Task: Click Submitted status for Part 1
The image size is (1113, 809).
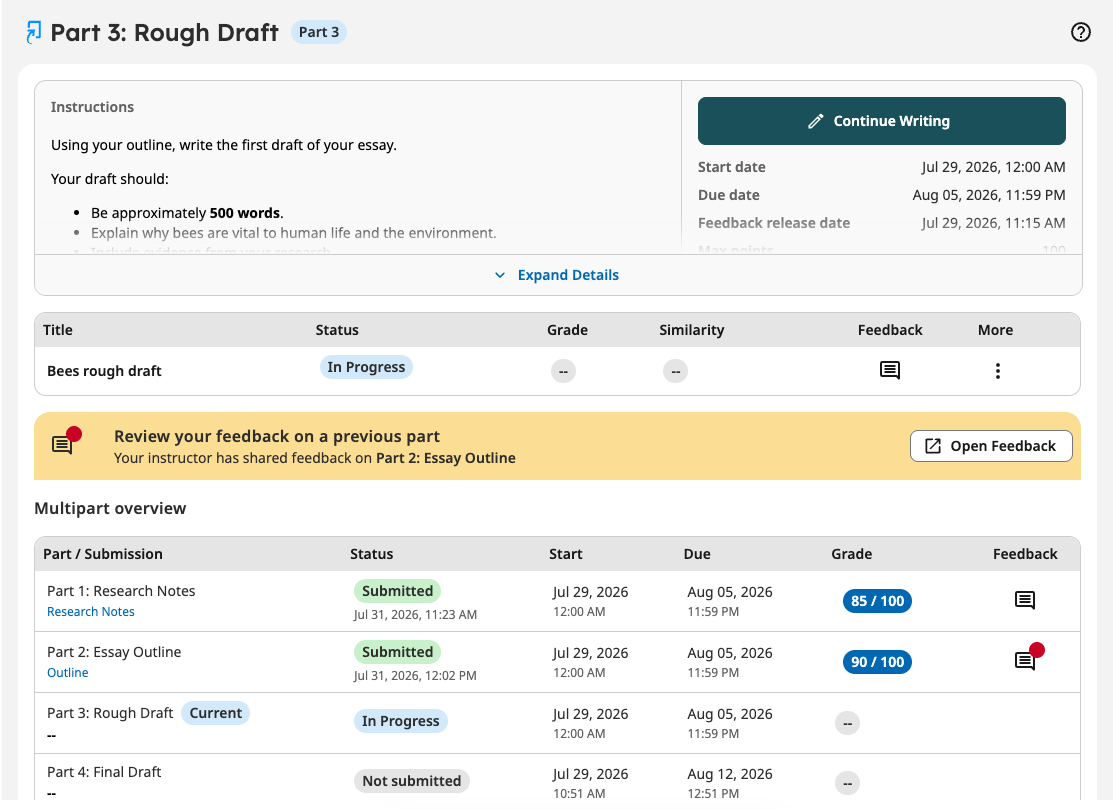Action: click(398, 591)
